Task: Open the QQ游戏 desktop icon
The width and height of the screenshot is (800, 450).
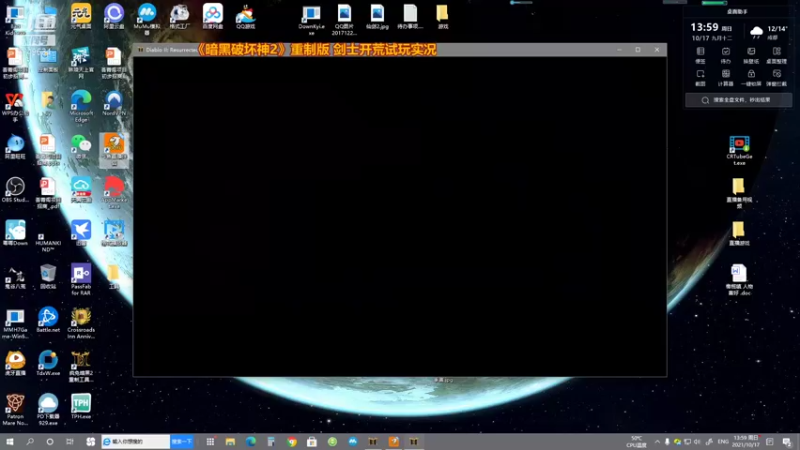Action: click(245, 16)
